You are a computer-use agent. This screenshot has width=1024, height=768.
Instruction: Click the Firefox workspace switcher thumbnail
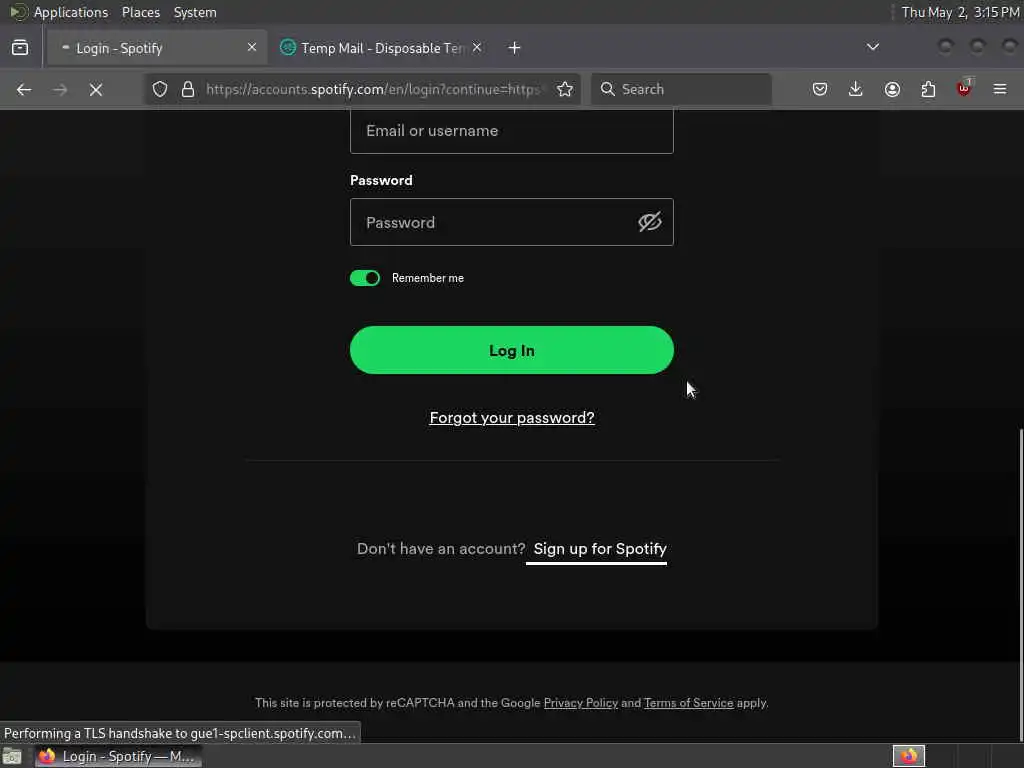(x=908, y=756)
